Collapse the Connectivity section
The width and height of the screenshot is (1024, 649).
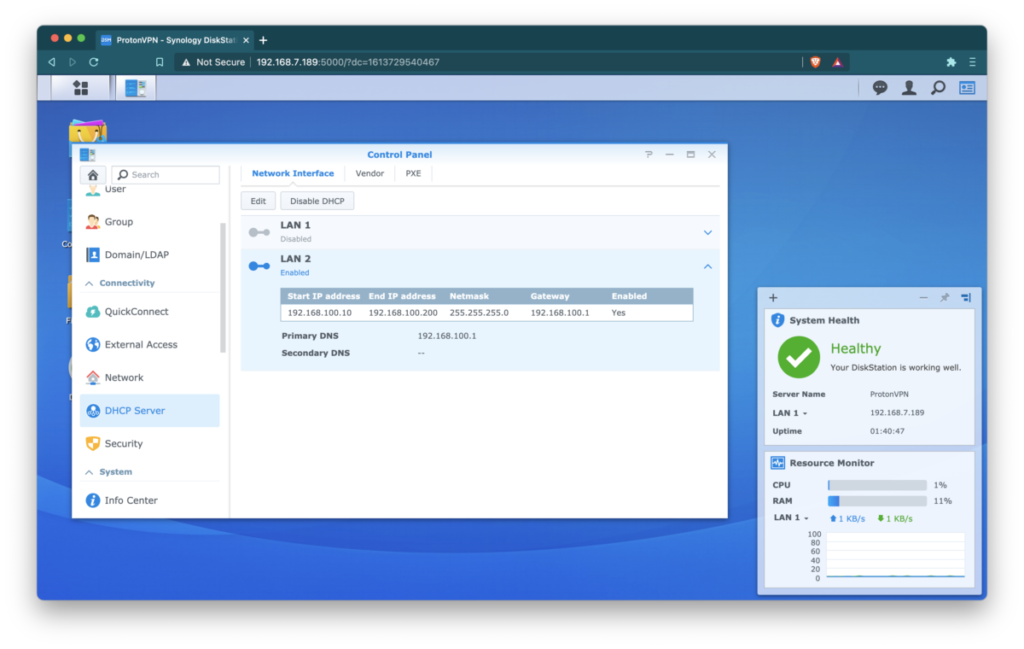click(x=89, y=283)
